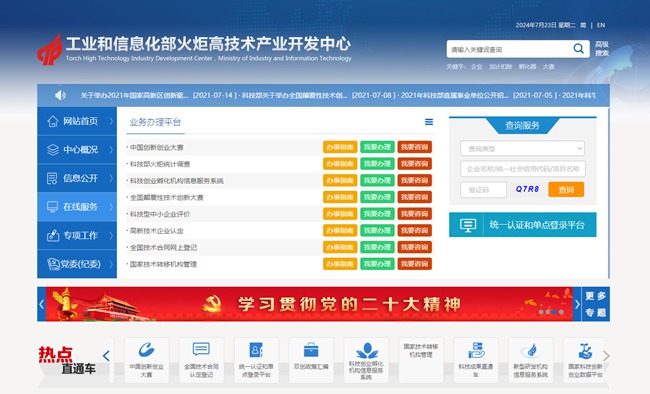Open 新型研发机构信息服务系统 card
Screen dimensions: 650x394
coord(531,360)
